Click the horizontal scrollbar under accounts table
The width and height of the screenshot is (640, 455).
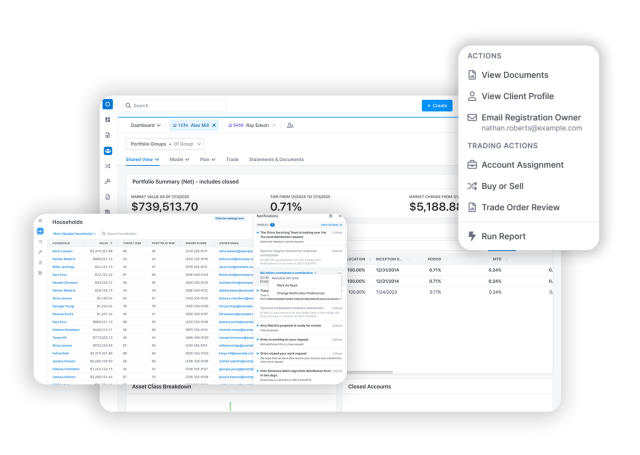tap(369, 372)
